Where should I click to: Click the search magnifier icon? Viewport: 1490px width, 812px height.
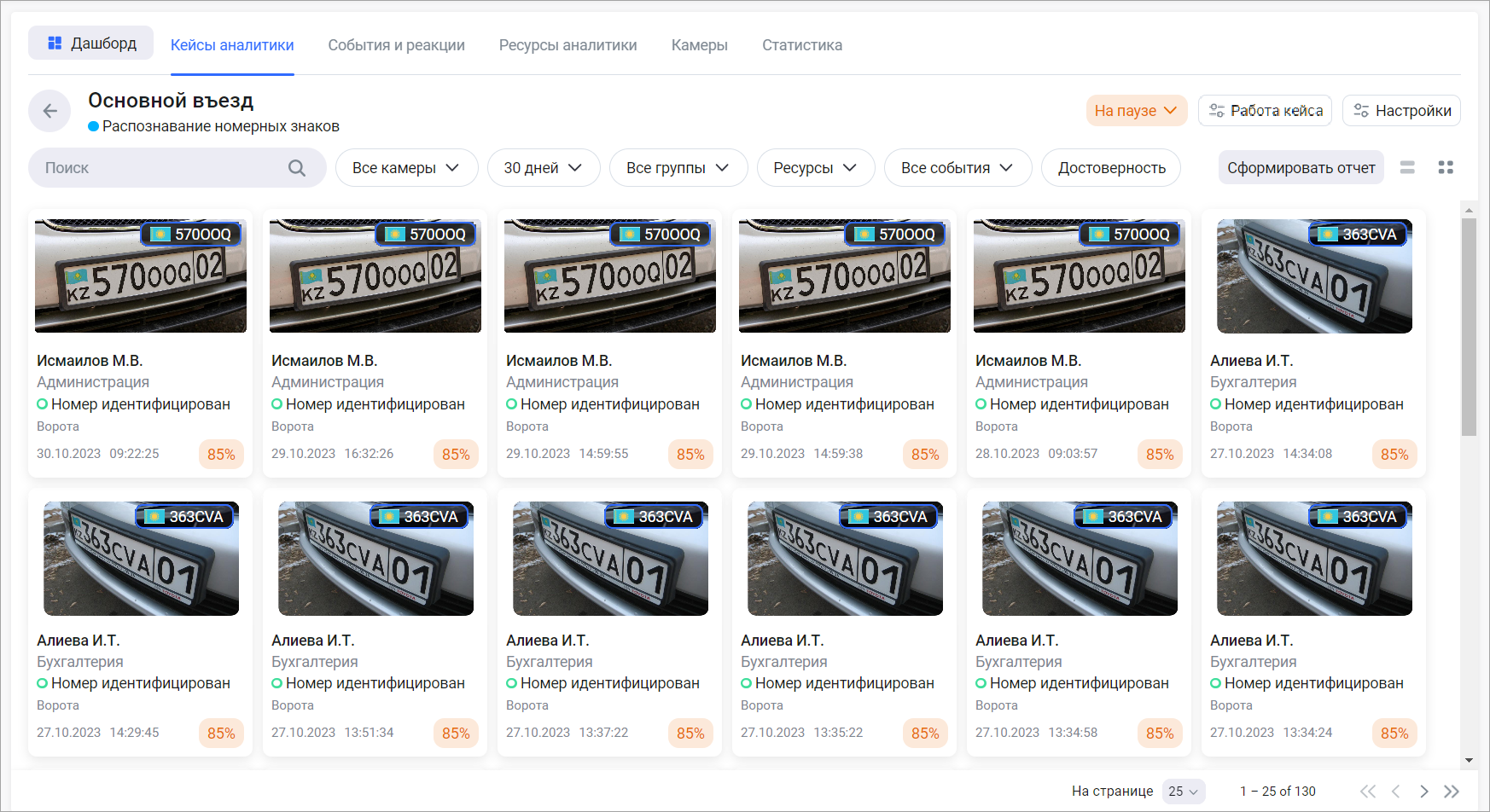(296, 168)
